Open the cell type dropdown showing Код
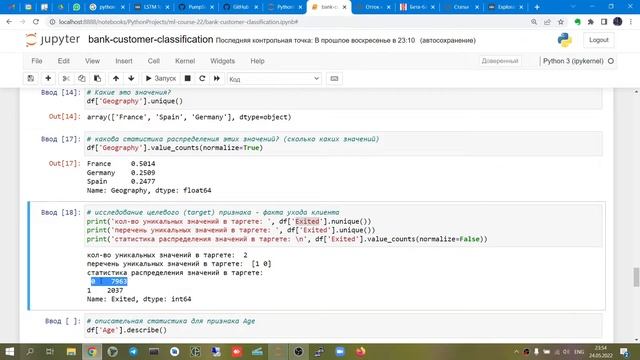This screenshot has height=360, width=640. click(274, 79)
